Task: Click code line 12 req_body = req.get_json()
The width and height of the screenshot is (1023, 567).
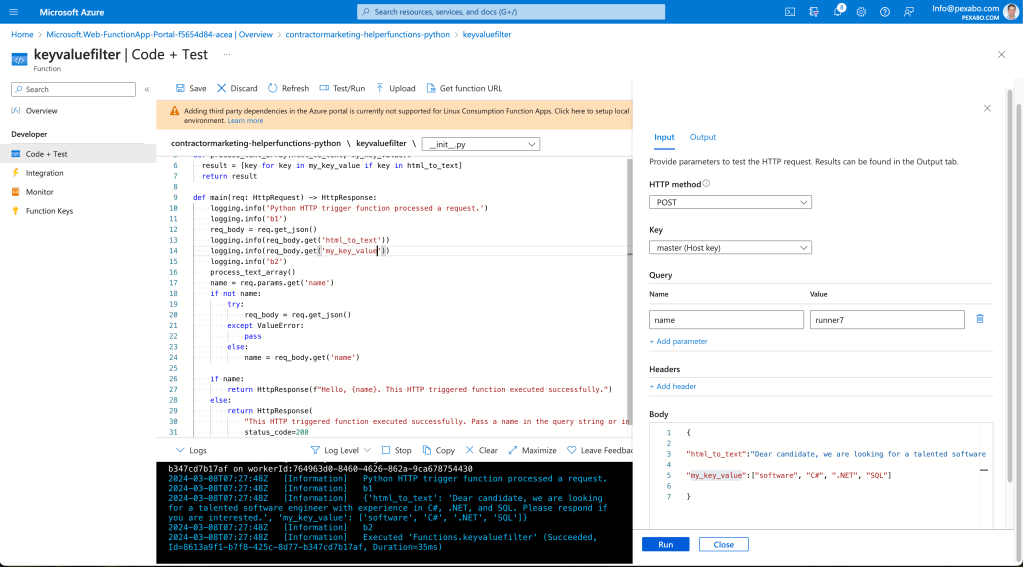Action: [263, 229]
